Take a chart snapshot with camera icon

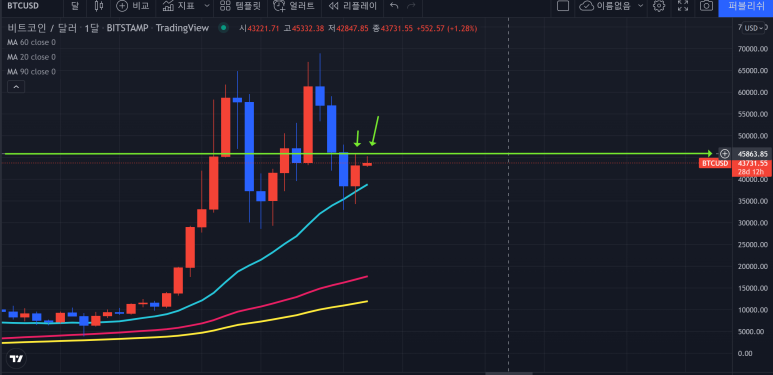click(706, 6)
